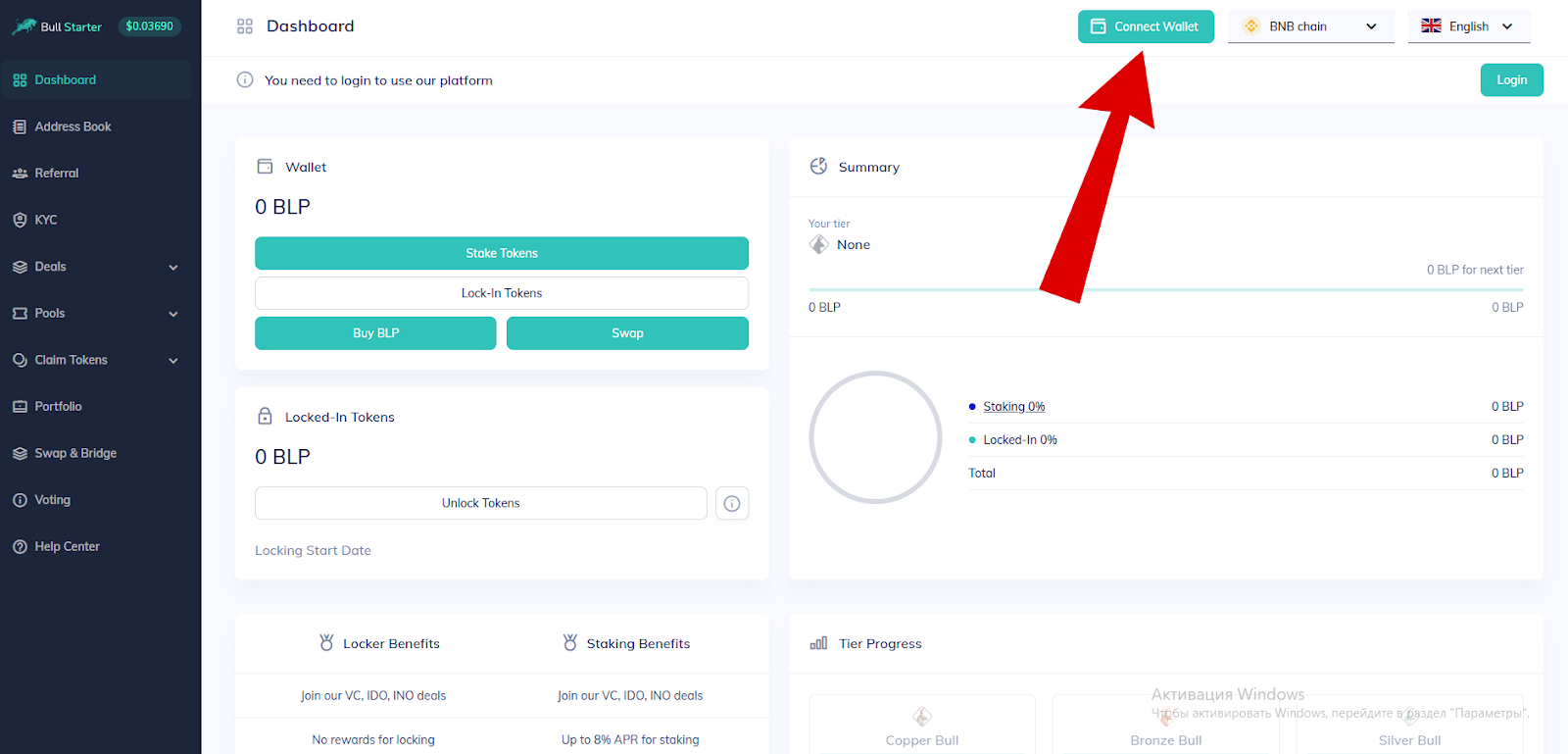
Task: Click the Tier Progress bar chart icon
Action: coord(818,643)
